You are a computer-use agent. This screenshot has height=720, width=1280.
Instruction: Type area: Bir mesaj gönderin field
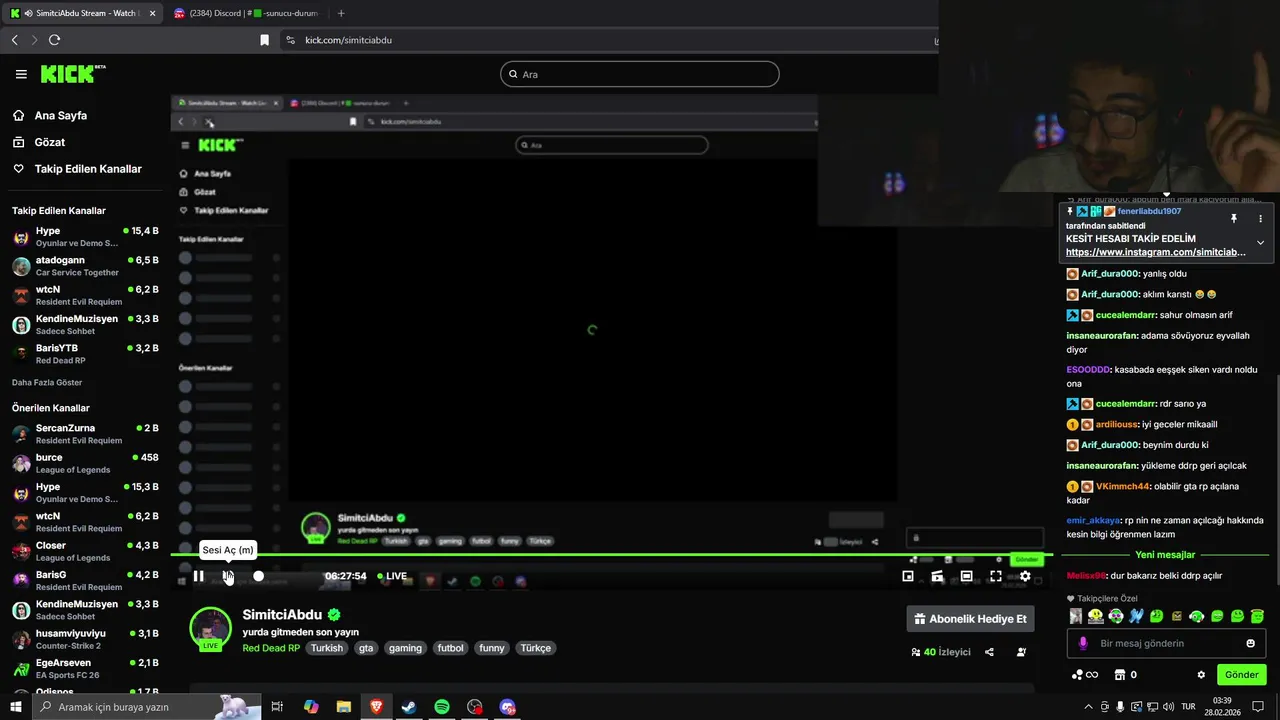[x=1165, y=643]
